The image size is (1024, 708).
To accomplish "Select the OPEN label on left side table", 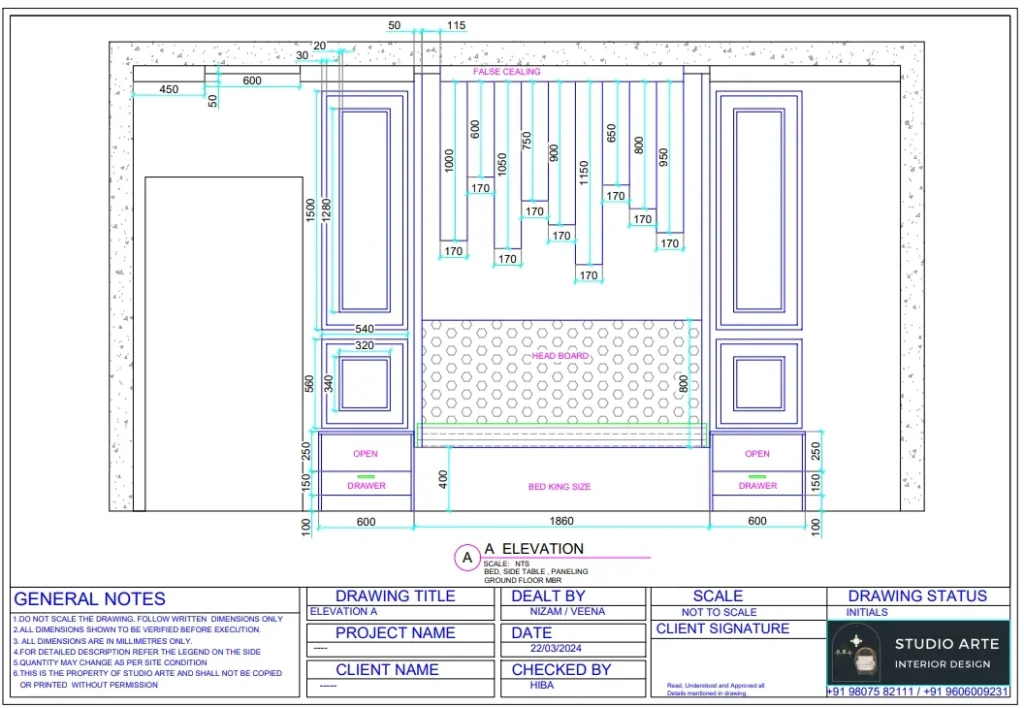I will pyautogui.click(x=366, y=454).
